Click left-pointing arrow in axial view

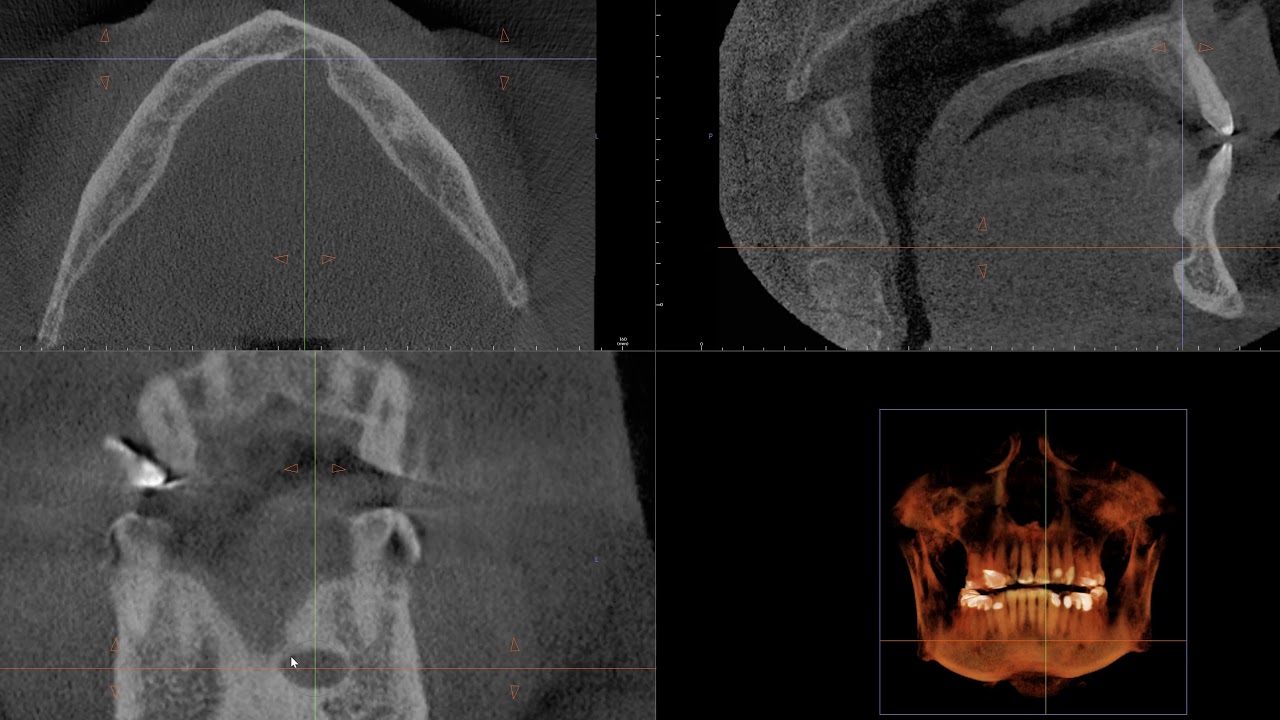[281, 259]
